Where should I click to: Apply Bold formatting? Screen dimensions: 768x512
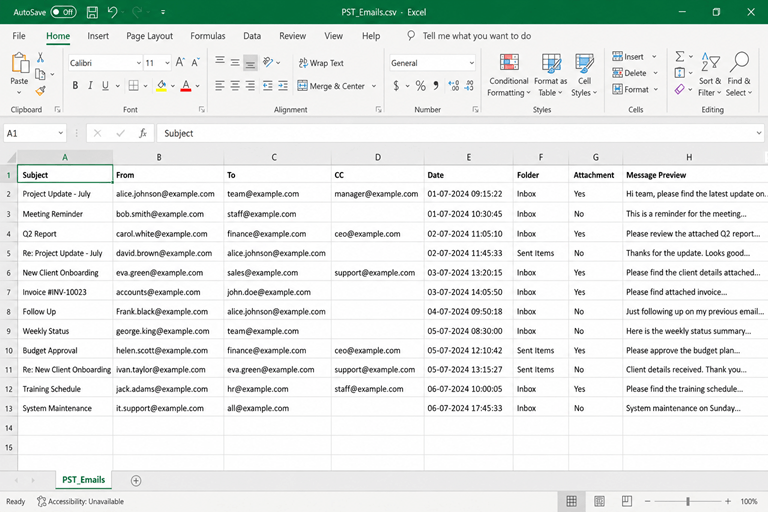(x=75, y=86)
